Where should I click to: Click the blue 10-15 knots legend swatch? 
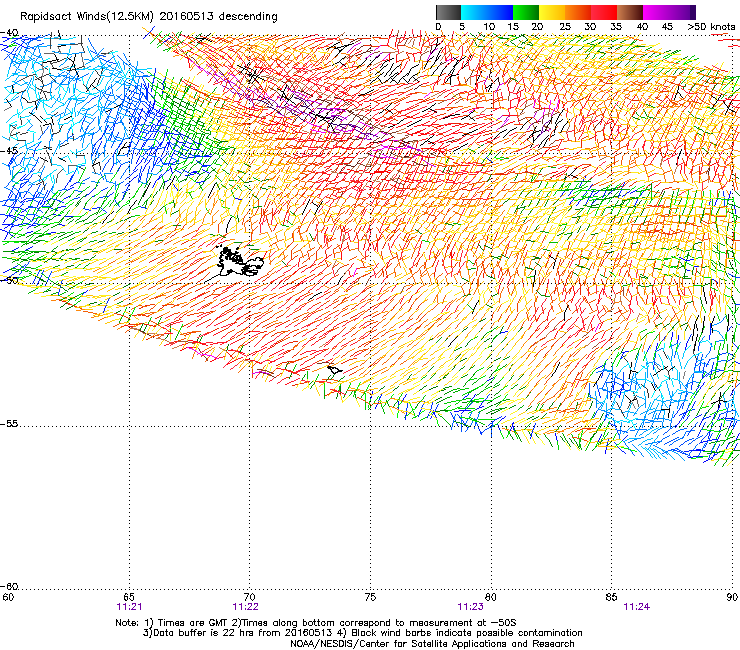tap(500, 12)
